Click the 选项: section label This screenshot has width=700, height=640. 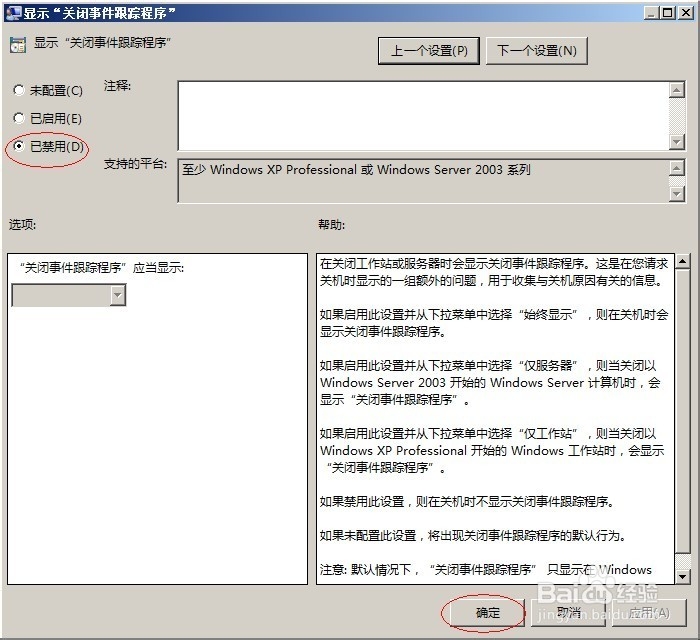(22, 224)
